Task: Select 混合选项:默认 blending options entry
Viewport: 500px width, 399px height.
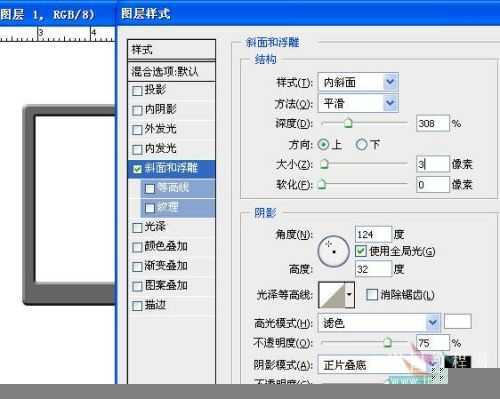Action: [171, 71]
